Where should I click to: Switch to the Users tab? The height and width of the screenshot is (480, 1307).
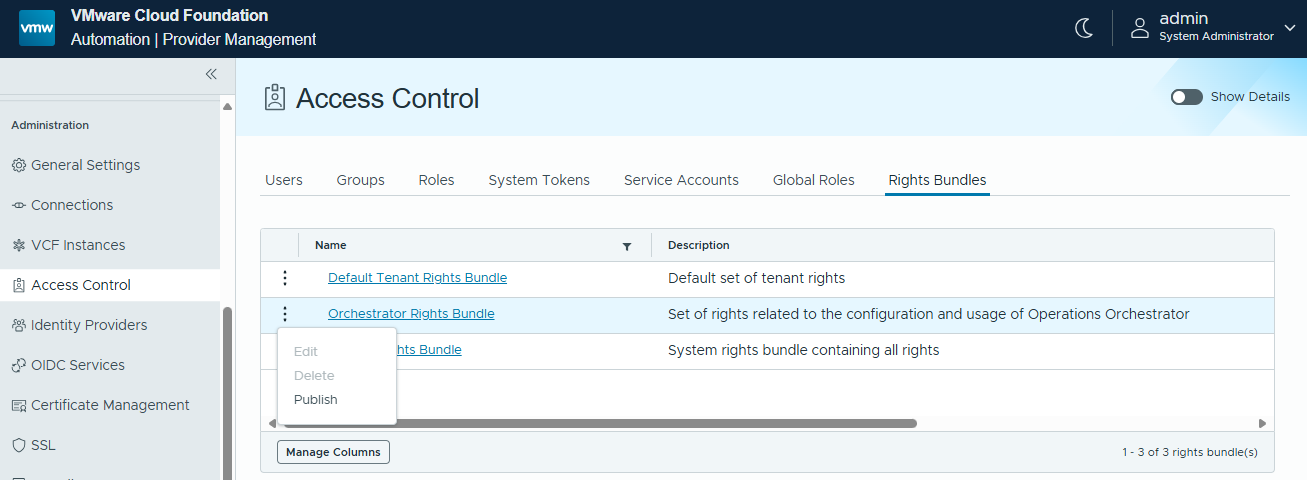(x=284, y=180)
